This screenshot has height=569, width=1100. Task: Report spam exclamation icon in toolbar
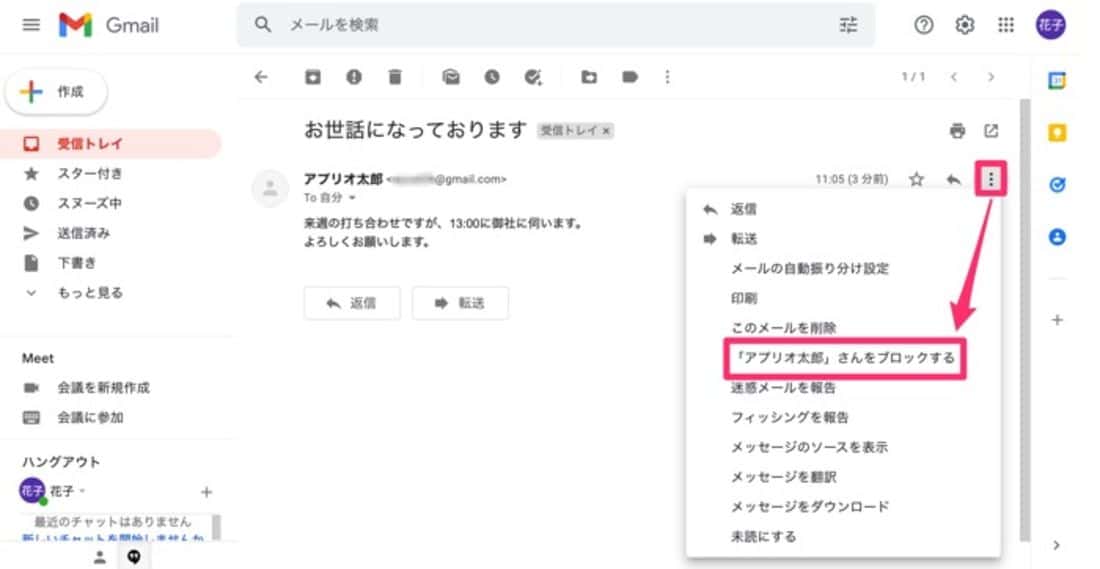pos(354,77)
